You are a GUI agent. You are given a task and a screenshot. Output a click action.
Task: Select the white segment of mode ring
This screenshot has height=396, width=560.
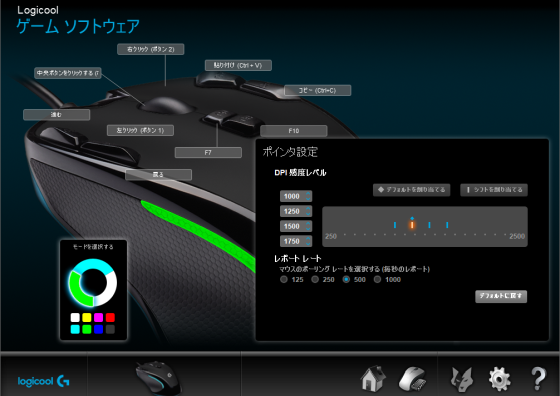(x=109, y=290)
